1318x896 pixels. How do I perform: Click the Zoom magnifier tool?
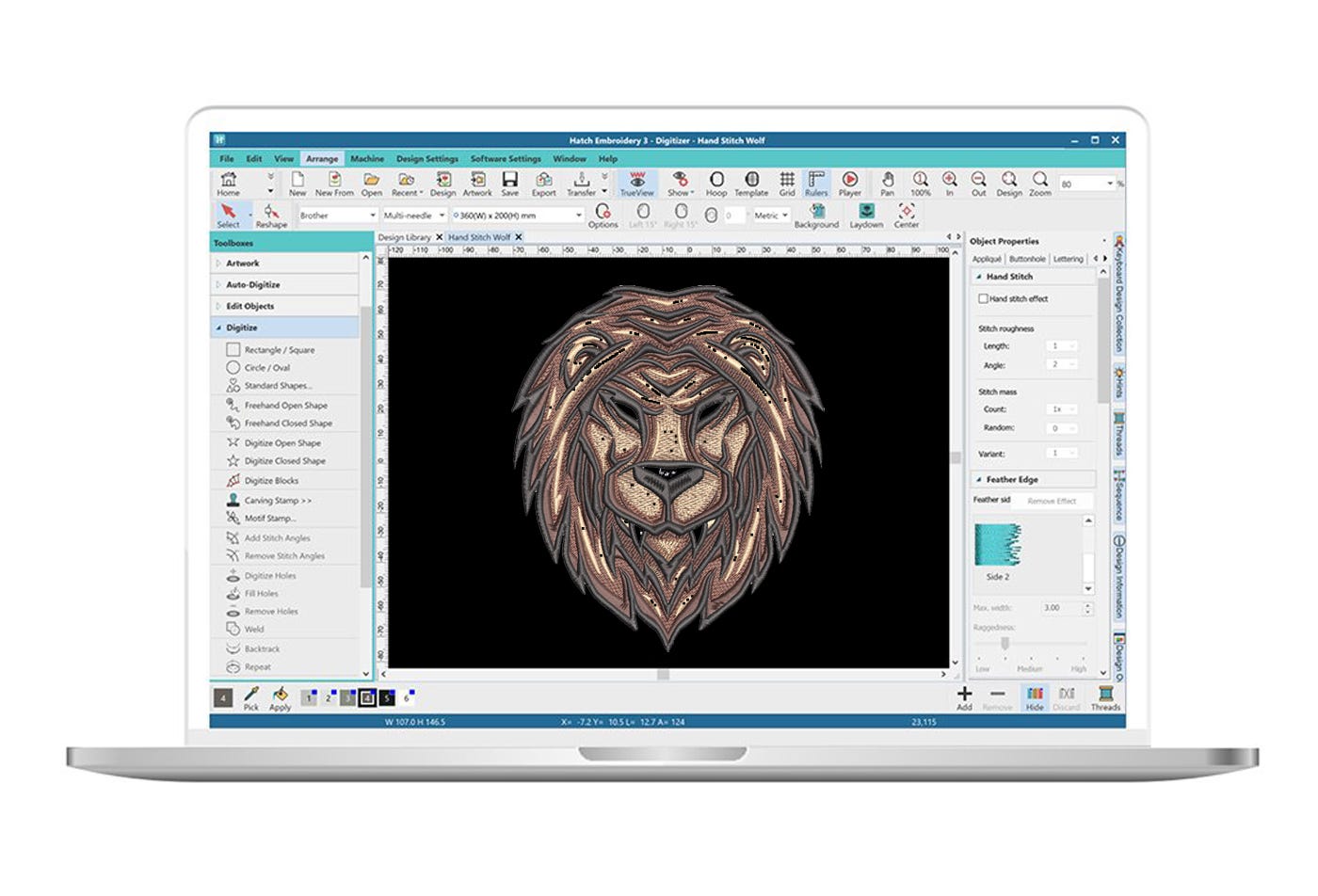(1040, 183)
